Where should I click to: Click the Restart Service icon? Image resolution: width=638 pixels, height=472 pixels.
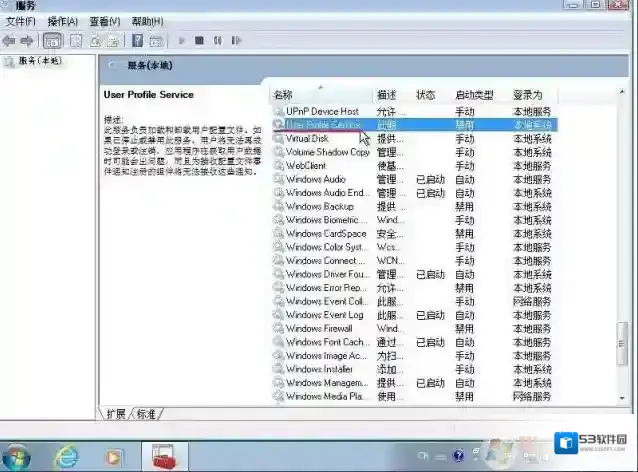pyautogui.click(x=236, y=41)
